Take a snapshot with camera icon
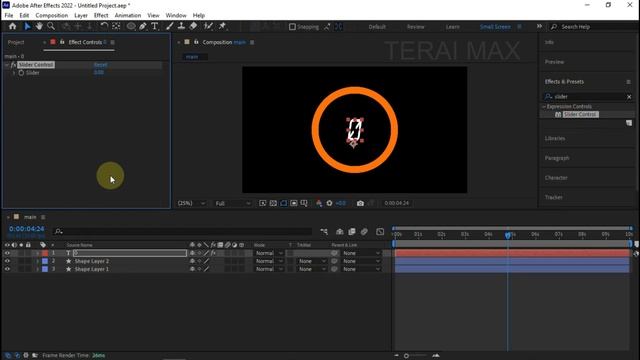The width and height of the screenshot is (640, 360). 360,203
